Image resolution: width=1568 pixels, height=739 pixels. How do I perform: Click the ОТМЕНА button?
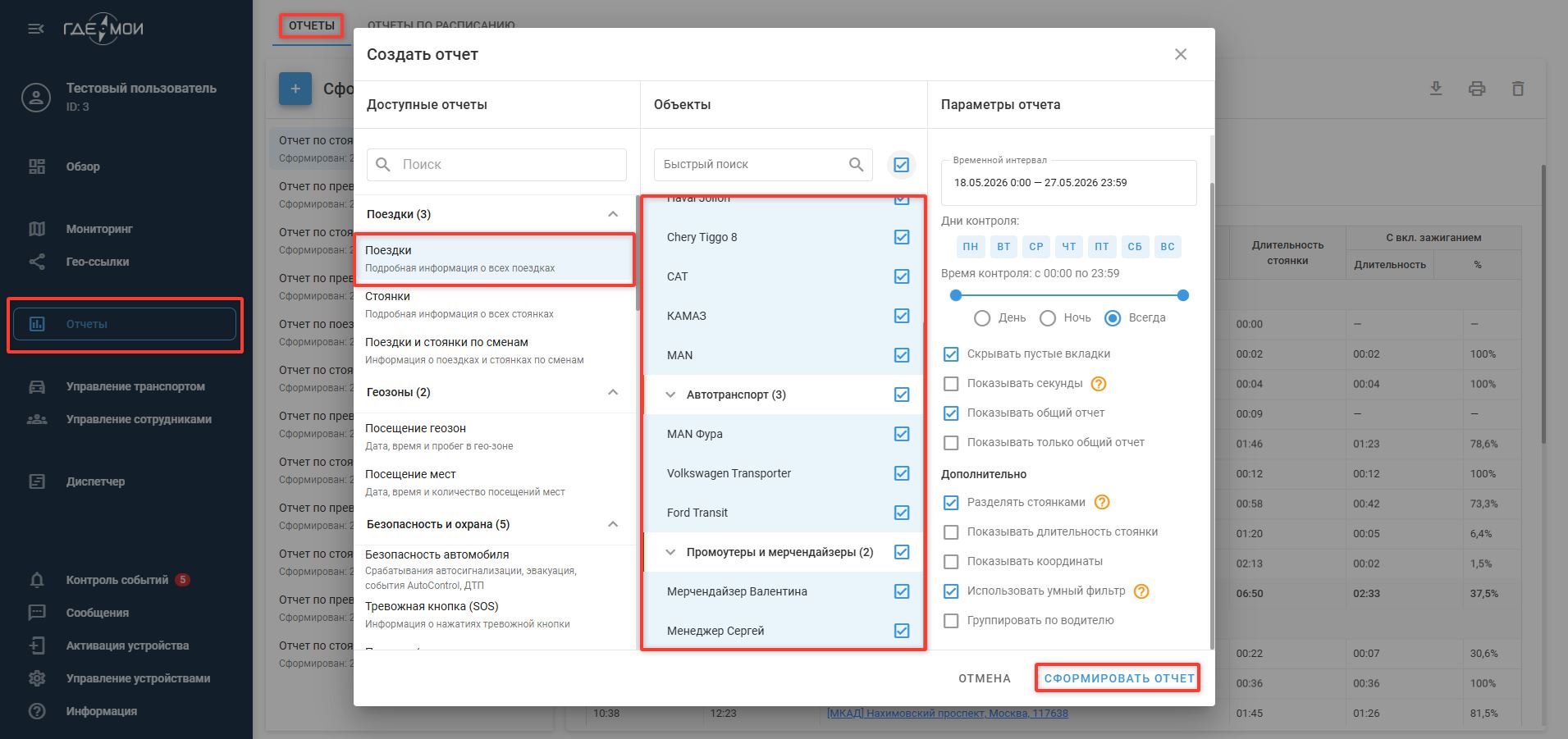[985, 678]
